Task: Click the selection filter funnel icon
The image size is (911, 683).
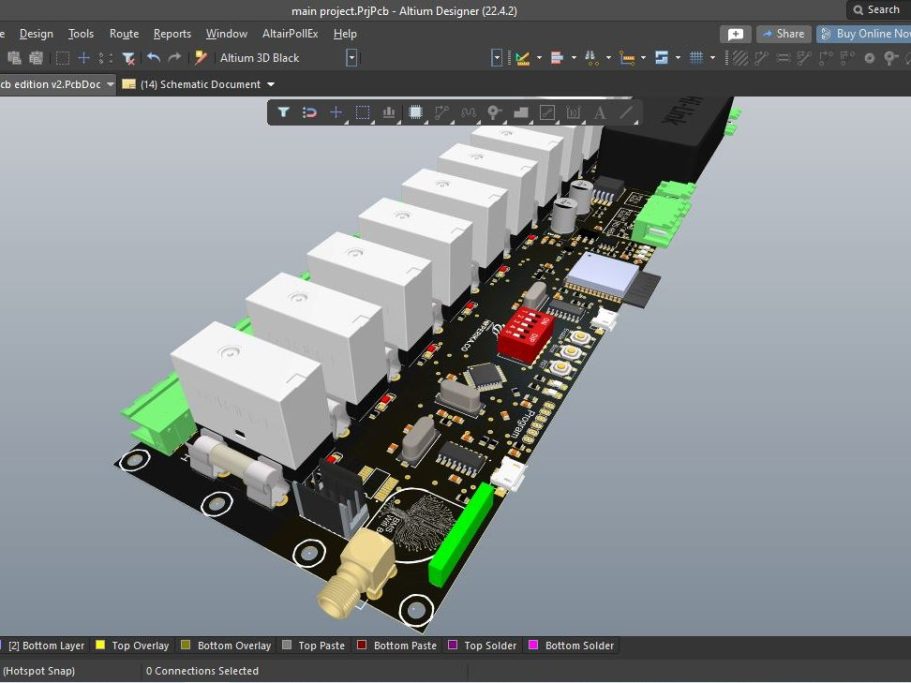Action: pyautogui.click(x=283, y=113)
